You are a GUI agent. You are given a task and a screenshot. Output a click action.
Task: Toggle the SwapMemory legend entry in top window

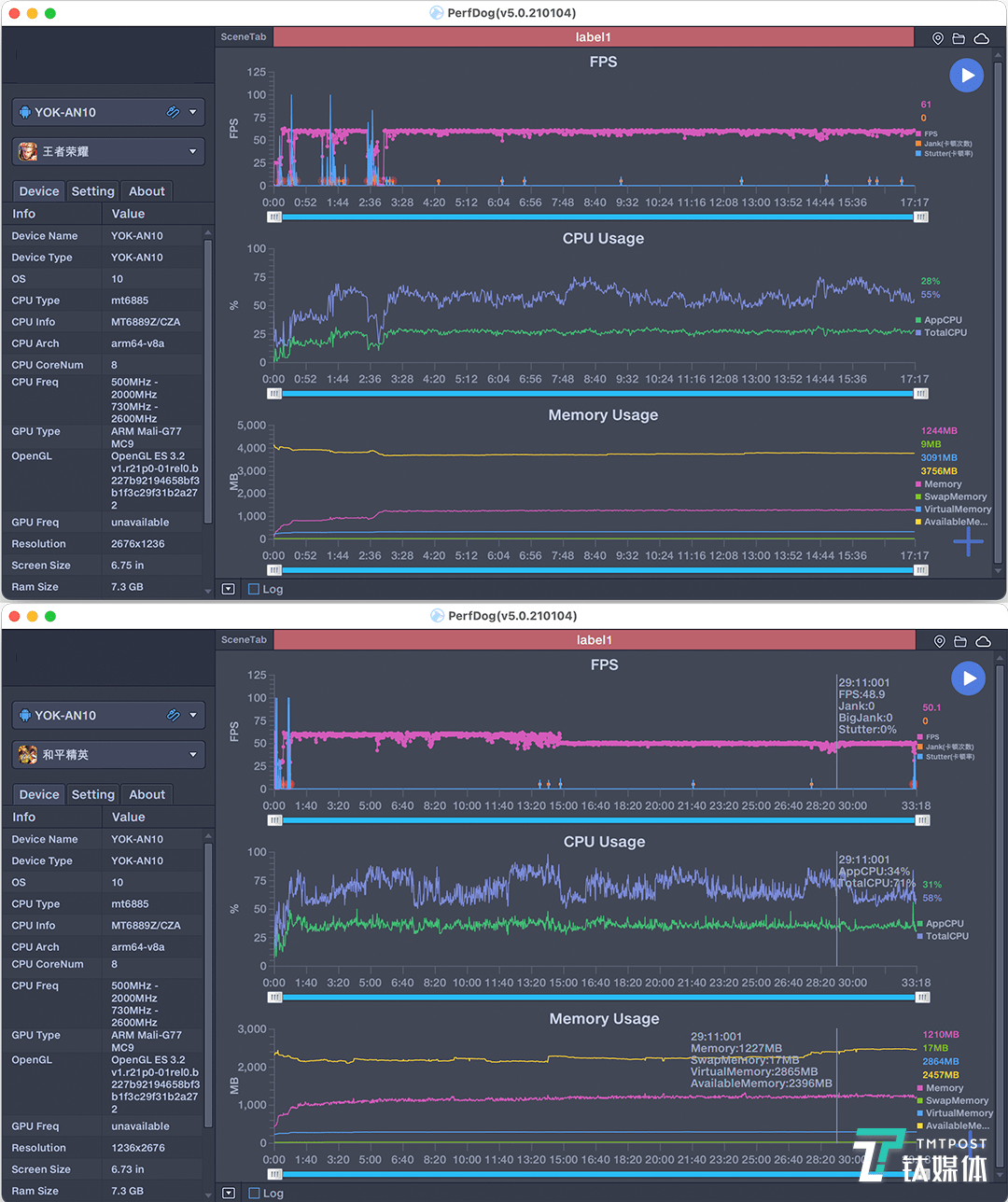point(951,497)
